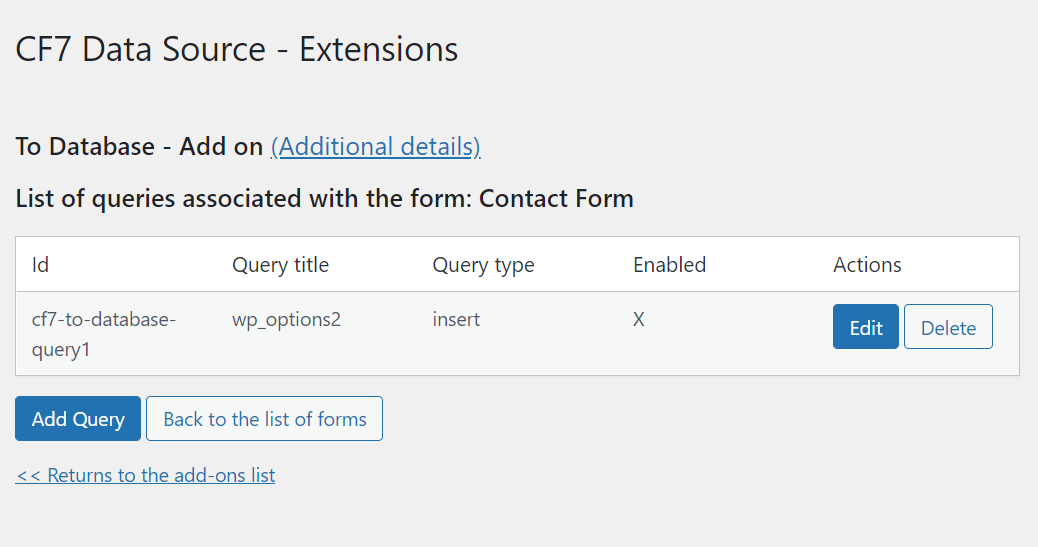Click the Query type column header
The width and height of the screenshot is (1038, 547).
click(x=483, y=265)
